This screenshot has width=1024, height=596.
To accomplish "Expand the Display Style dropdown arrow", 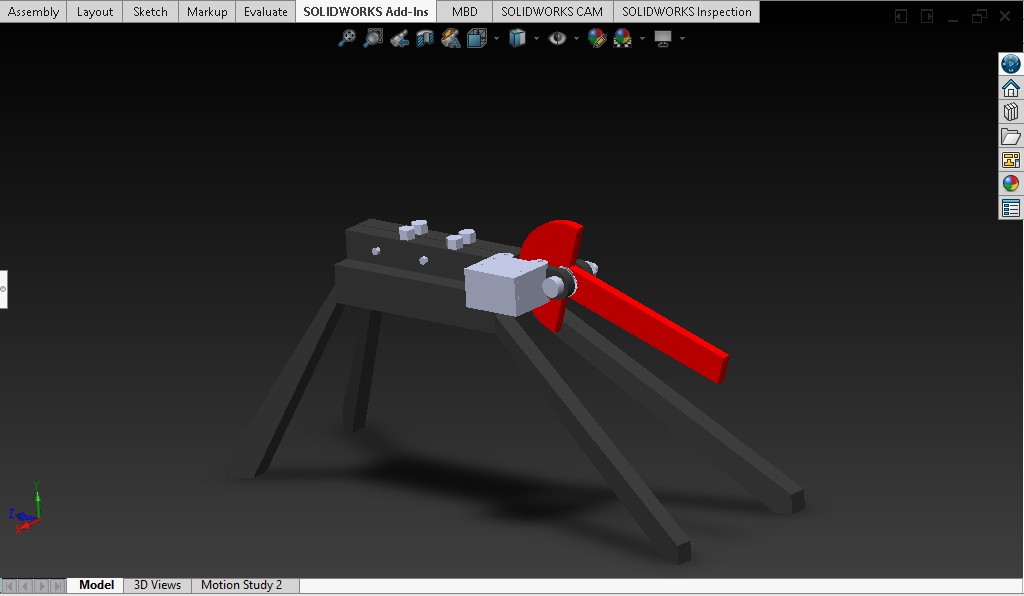I will click(x=536, y=39).
